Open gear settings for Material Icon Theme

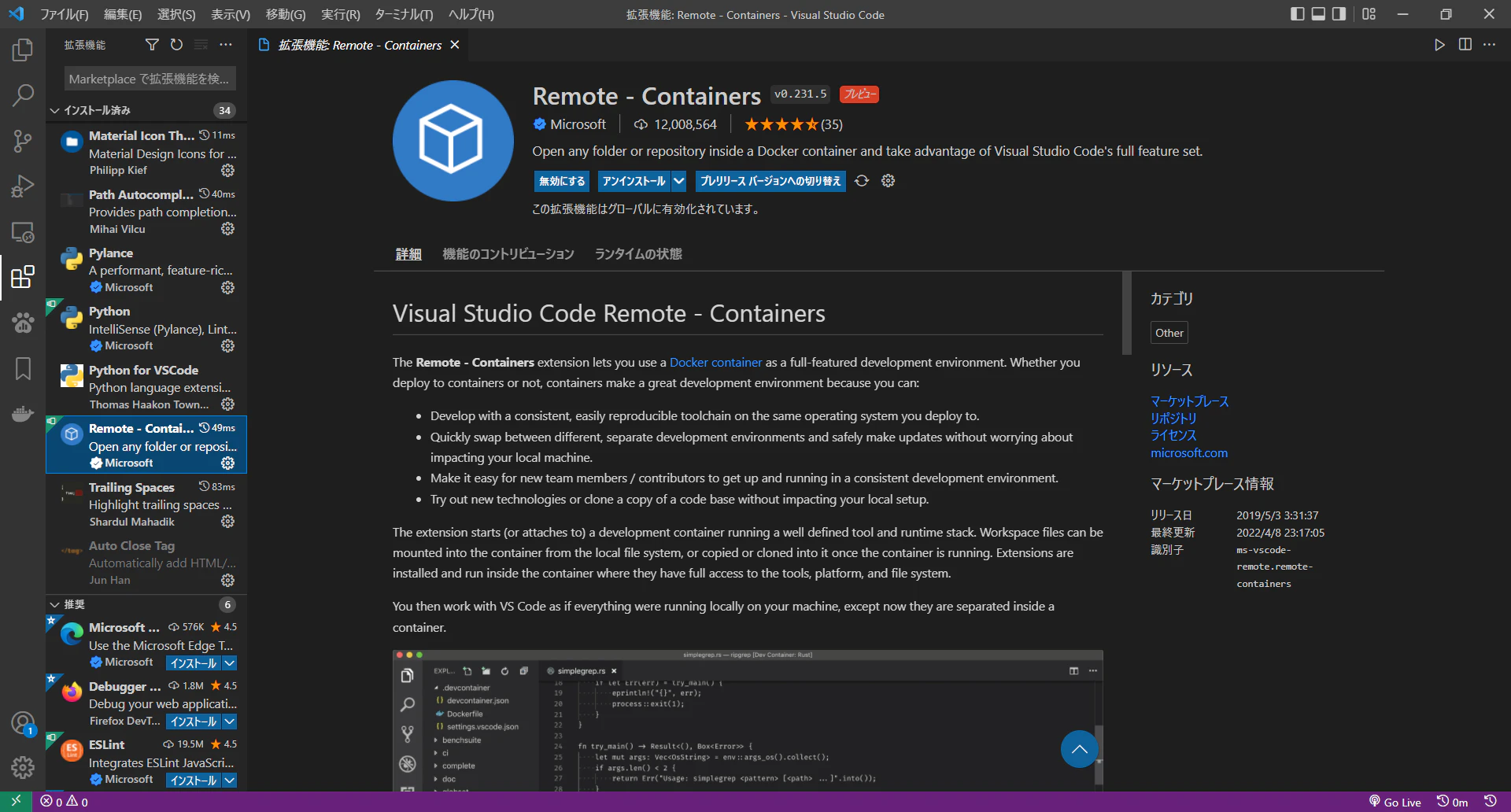coord(227,171)
